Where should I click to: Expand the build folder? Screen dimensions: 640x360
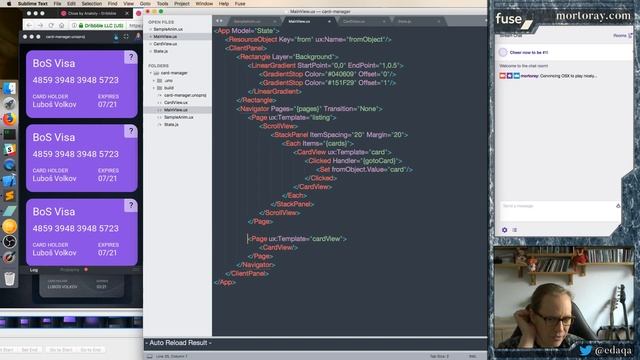tap(154, 88)
